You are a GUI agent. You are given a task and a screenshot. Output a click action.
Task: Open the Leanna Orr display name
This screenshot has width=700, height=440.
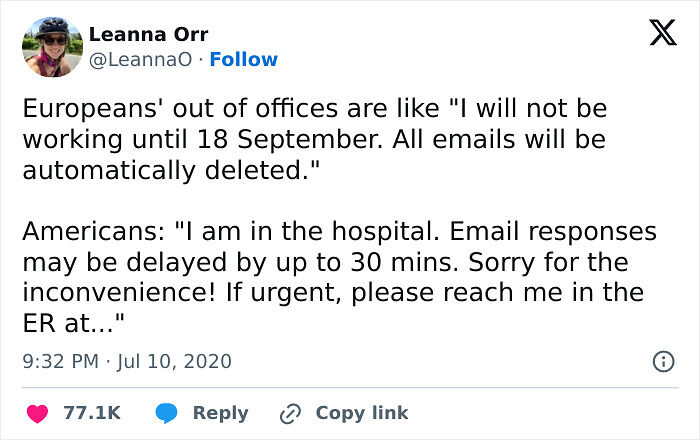coord(149,34)
